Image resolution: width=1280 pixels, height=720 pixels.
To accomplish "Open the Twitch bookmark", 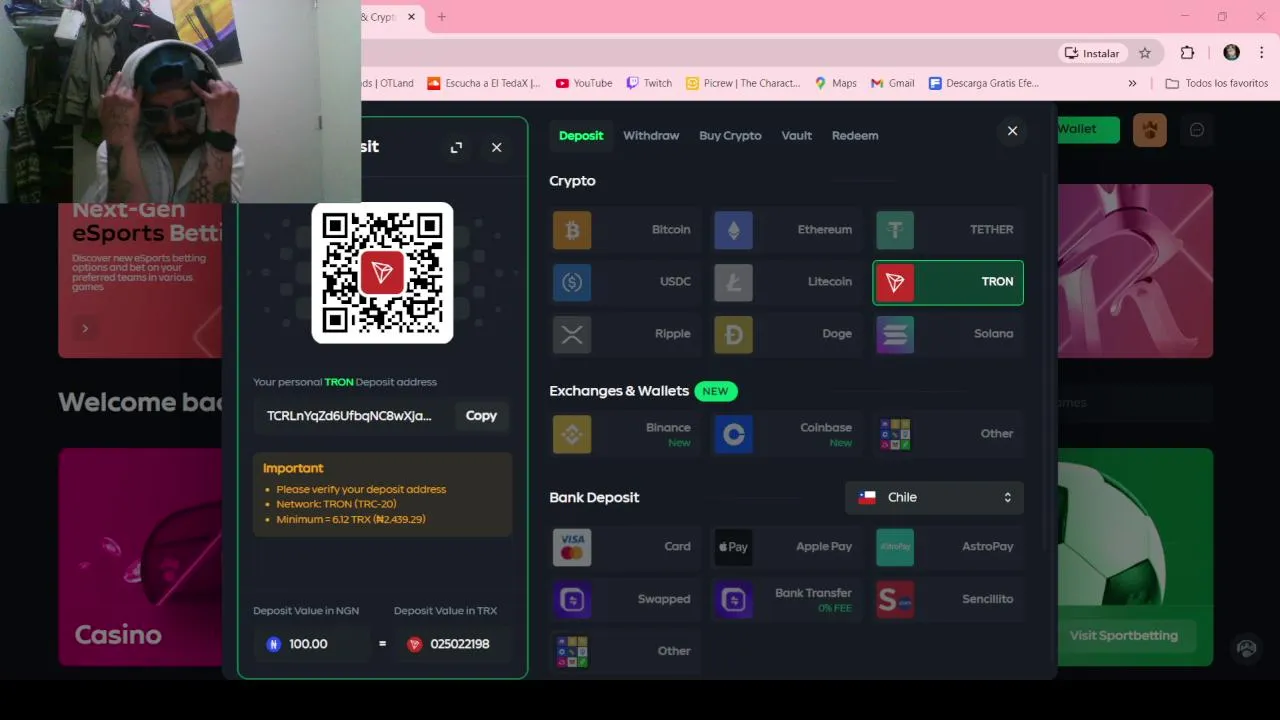I will 649,83.
